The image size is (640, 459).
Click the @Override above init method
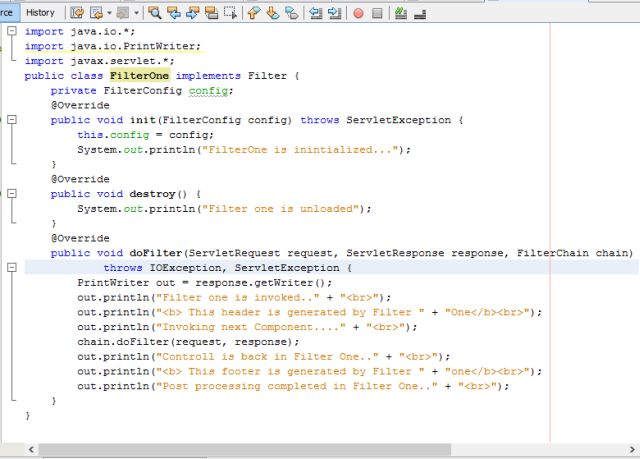(80, 105)
